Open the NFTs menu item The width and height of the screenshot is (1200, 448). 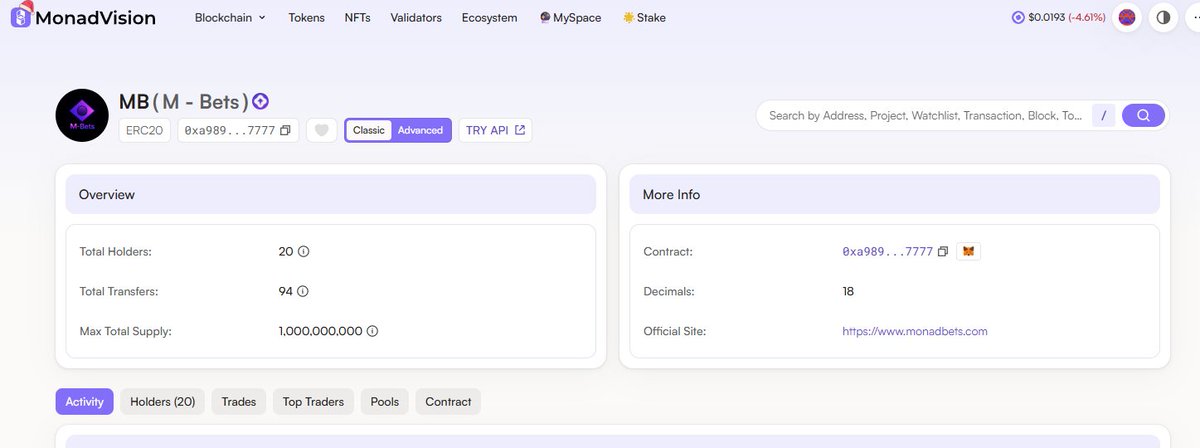coord(357,18)
